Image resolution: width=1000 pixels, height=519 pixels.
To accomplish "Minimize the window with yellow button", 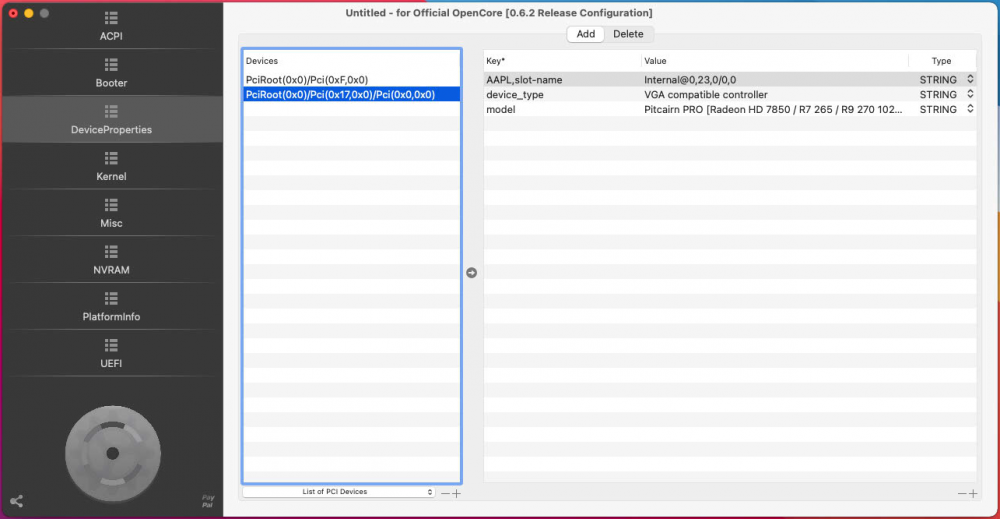I will pyautogui.click(x=29, y=13).
